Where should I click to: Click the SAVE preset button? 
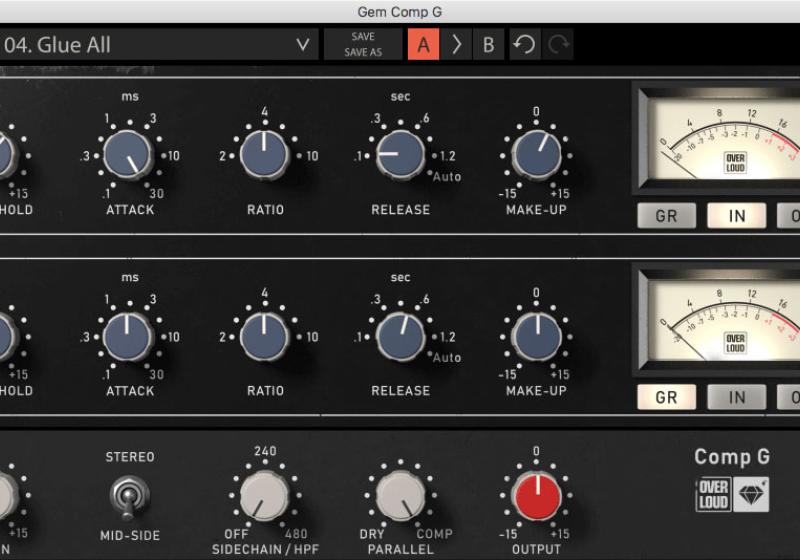point(363,37)
